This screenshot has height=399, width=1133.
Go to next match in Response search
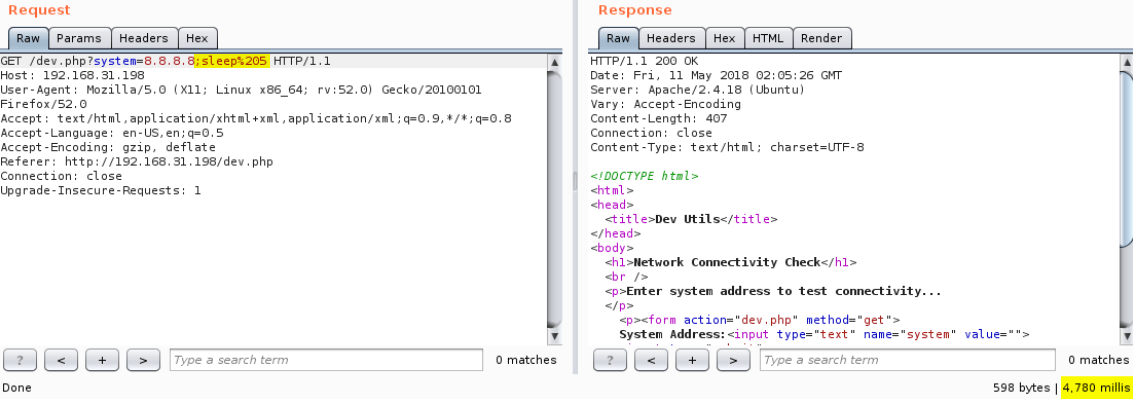tap(733, 359)
